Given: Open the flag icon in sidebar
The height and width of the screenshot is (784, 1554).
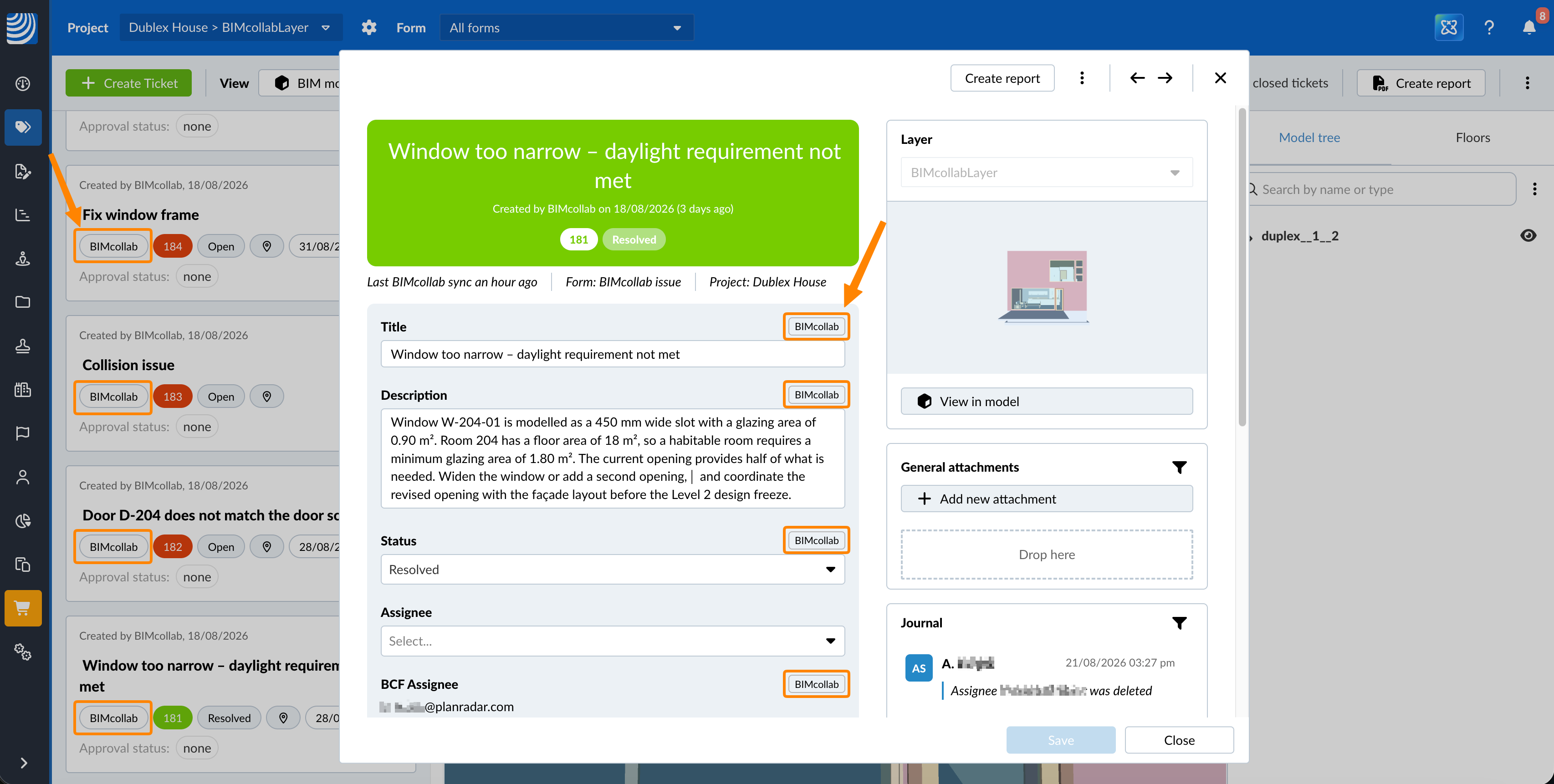Looking at the screenshot, I should tap(23, 433).
